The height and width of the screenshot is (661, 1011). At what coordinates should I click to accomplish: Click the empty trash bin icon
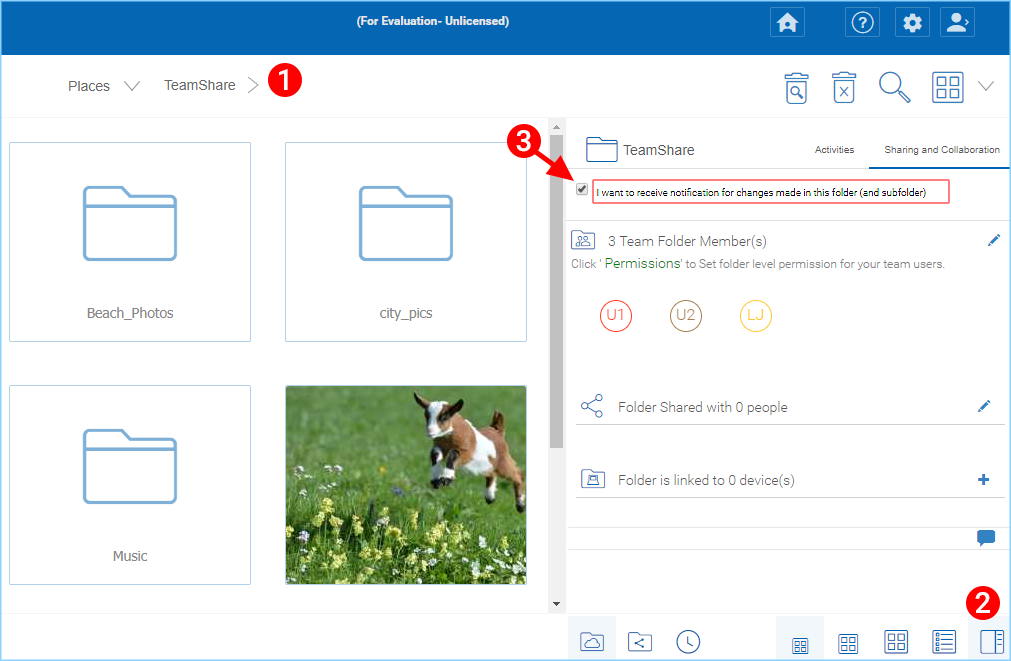pos(844,88)
